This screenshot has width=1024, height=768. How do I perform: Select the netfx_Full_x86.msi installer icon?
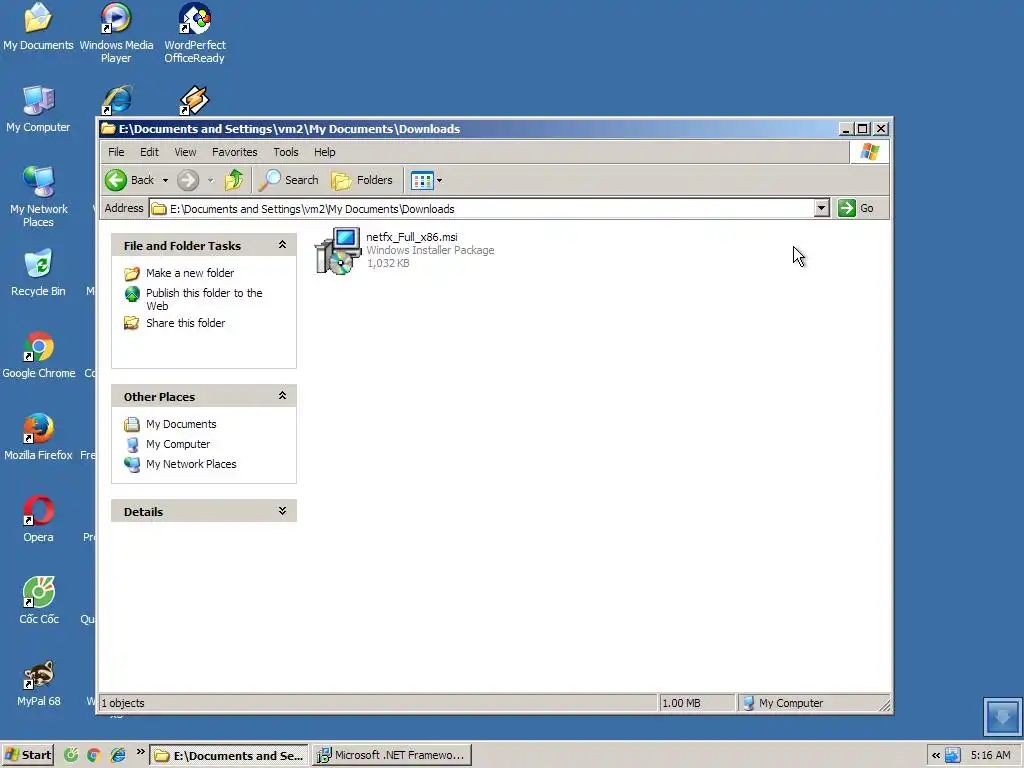pyautogui.click(x=338, y=251)
